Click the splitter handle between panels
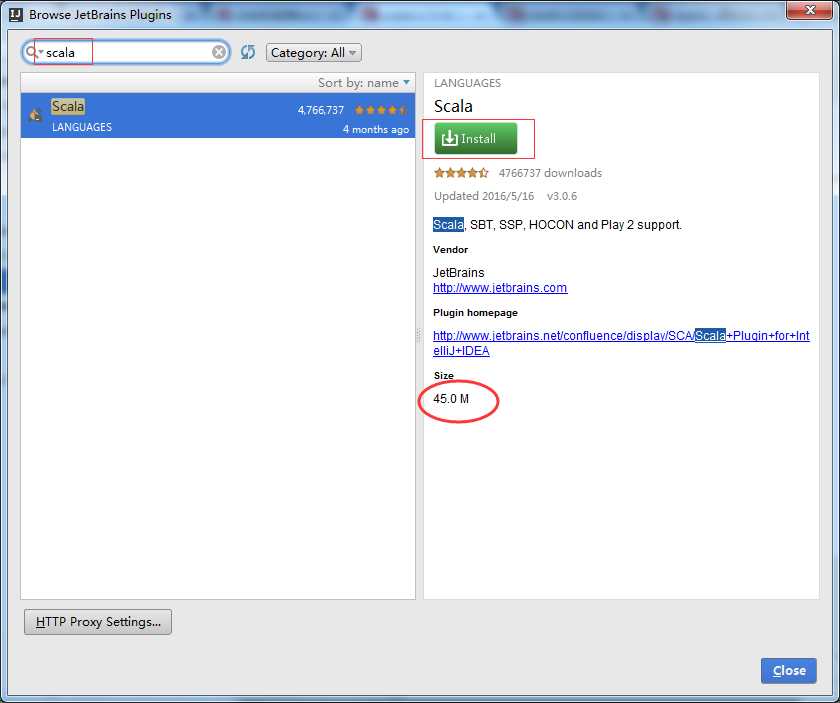The image size is (840, 703). pyautogui.click(x=419, y=335)
